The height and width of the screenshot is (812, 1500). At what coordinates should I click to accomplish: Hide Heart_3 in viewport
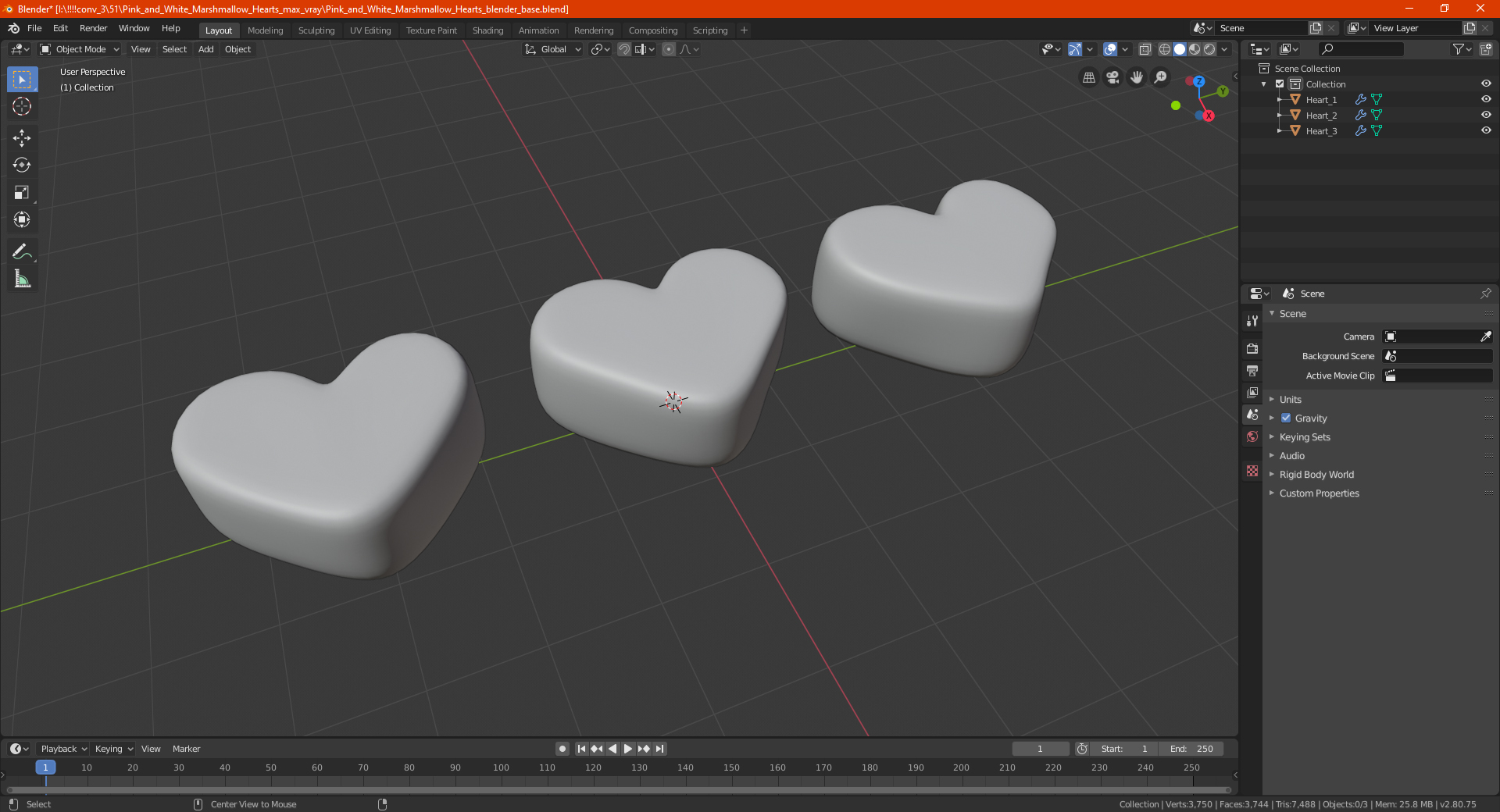pyautogui.click(x=1486, y=131)
